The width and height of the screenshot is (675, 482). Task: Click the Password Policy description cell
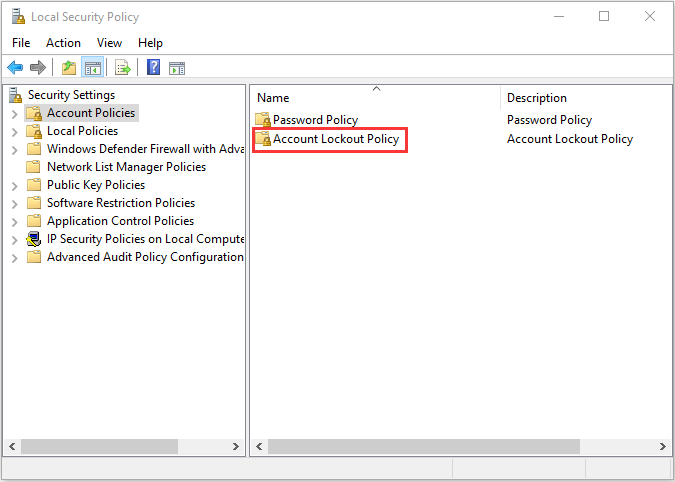tap(549, 120)
